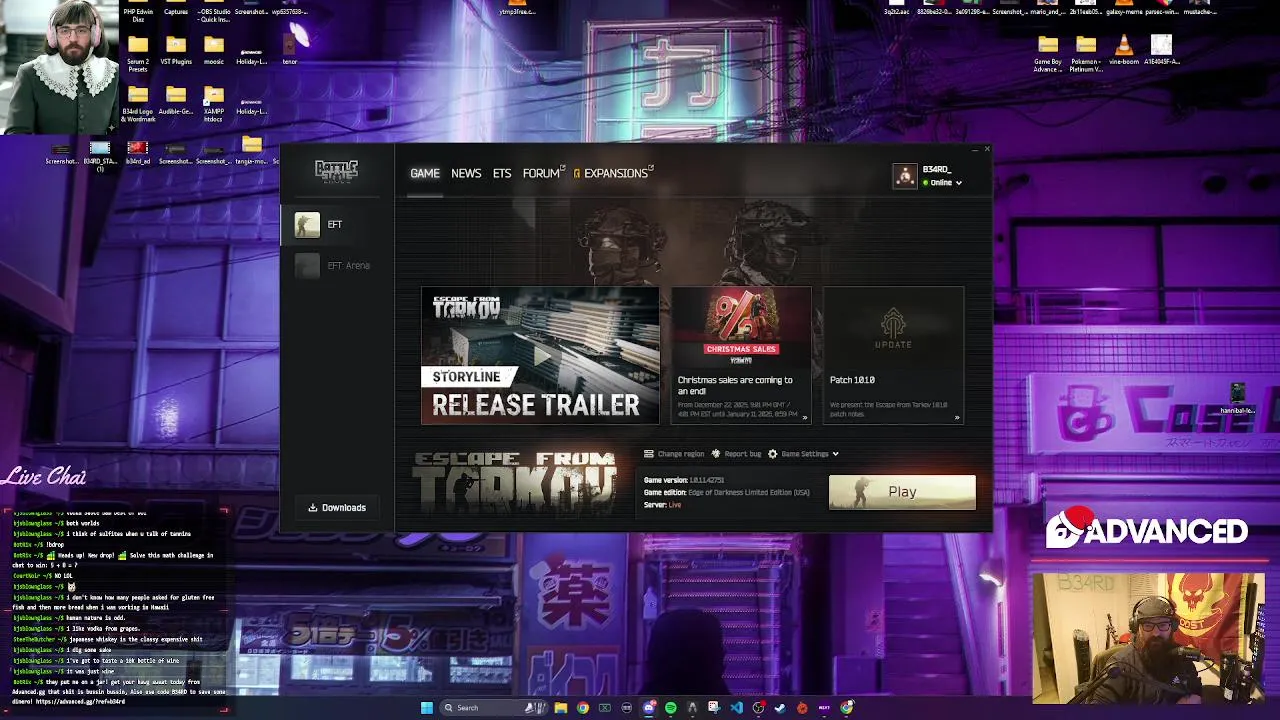The image size is (1280, 720).
Task: Open Google Chrome next to File Explorer
Action: pyautogui.click(x=583, y=708)
